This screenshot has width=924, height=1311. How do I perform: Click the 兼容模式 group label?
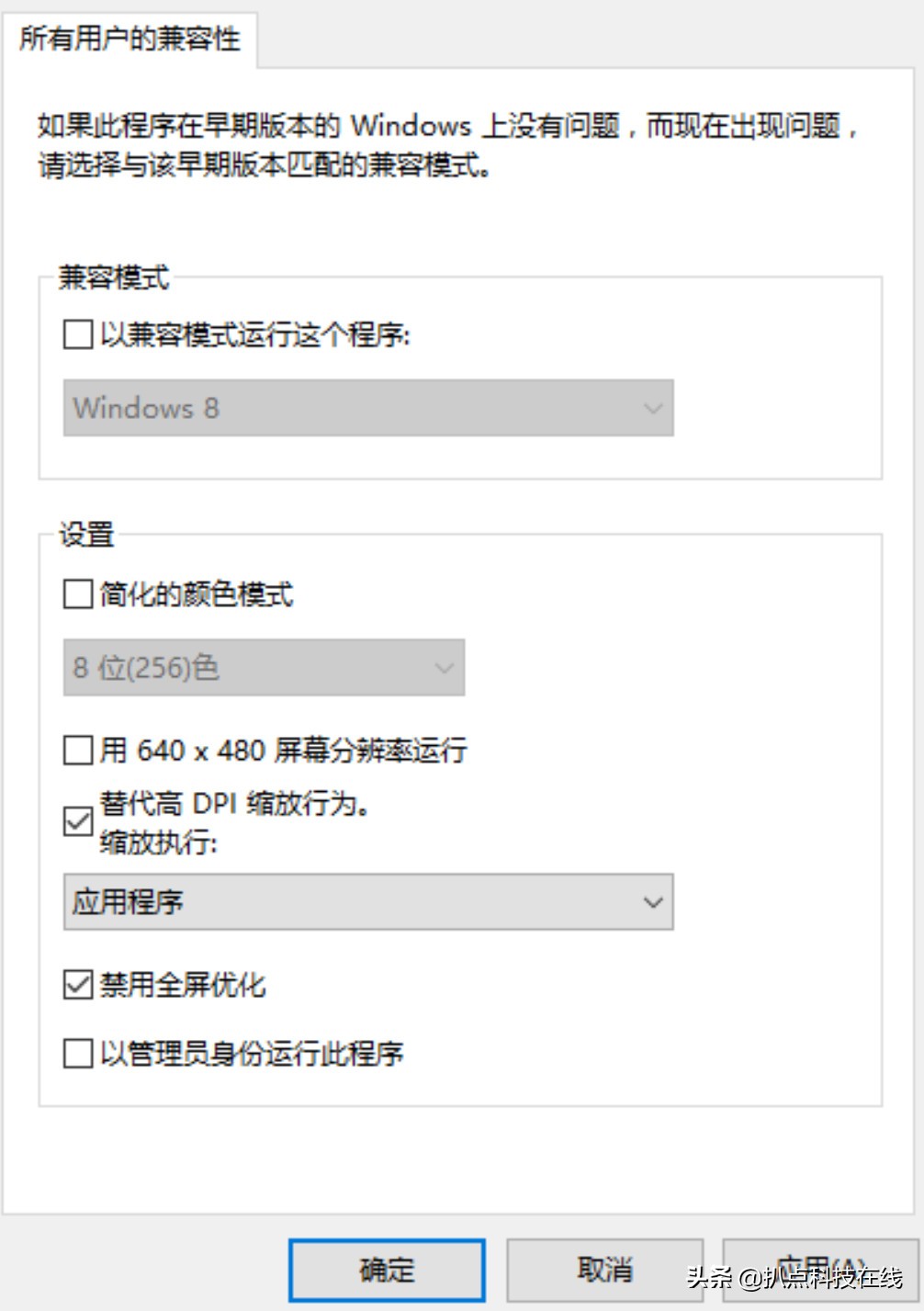click(x=115, y=277)
